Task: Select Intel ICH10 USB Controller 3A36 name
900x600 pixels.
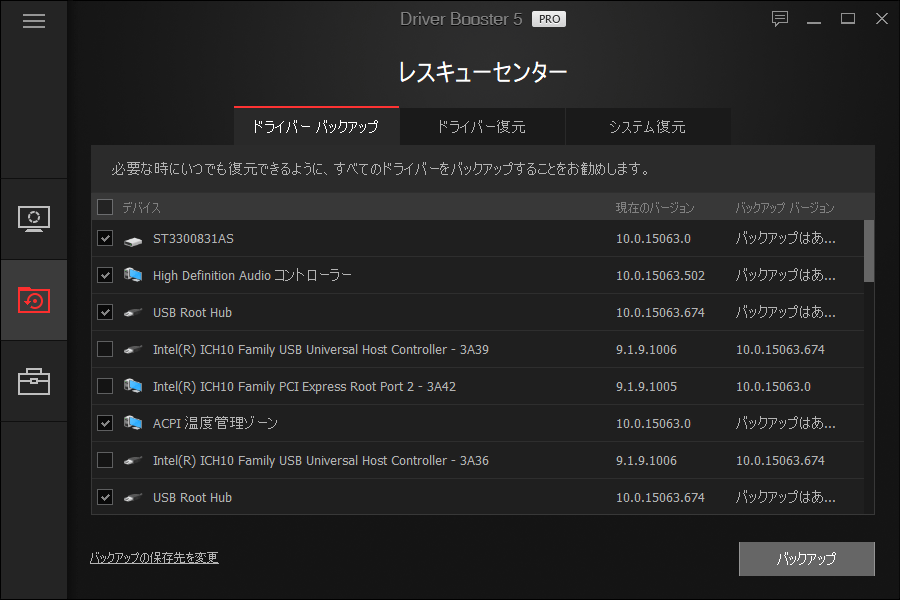Action: 321,460
